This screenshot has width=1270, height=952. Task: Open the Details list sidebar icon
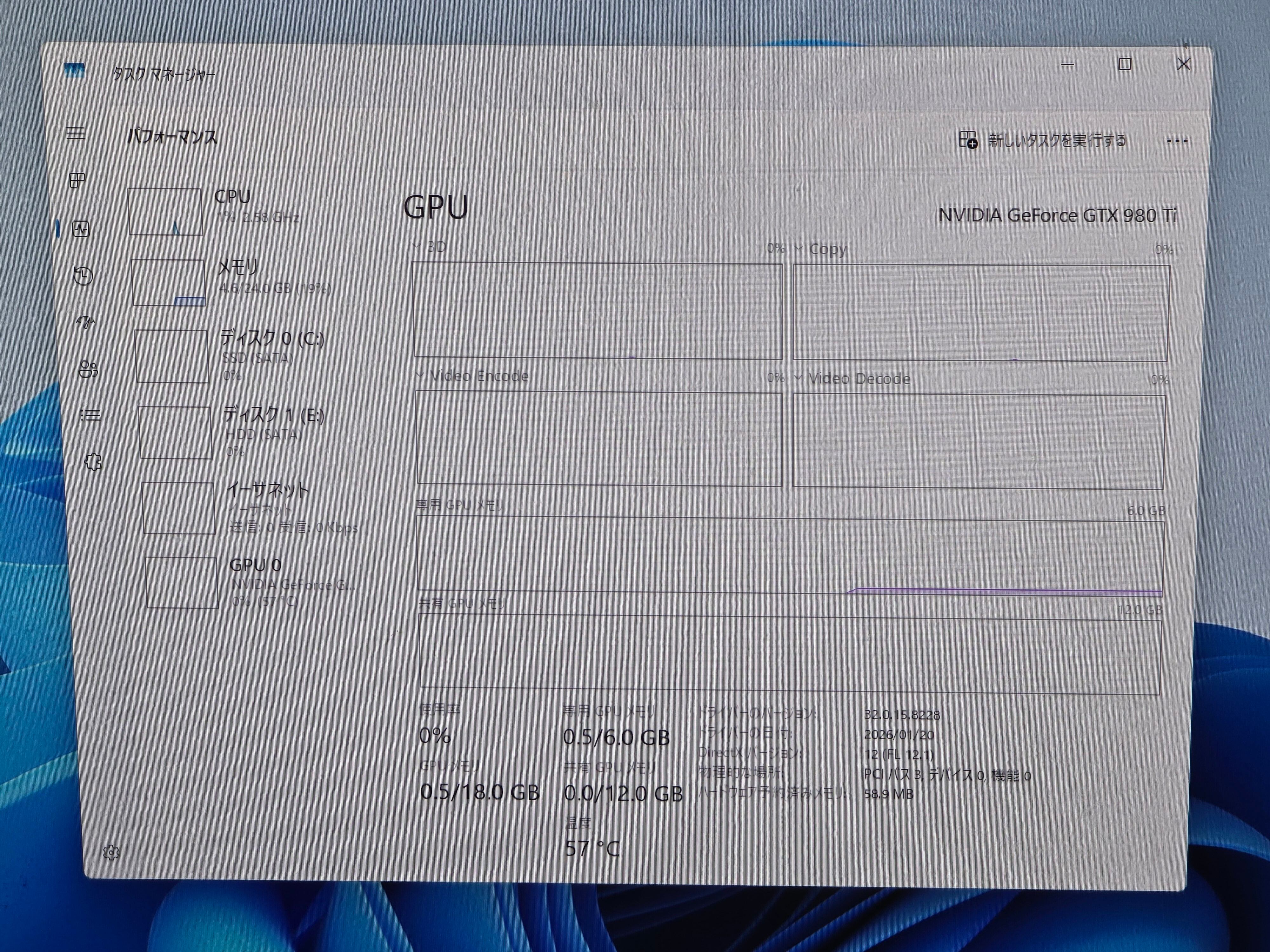(x=90, y=415)
